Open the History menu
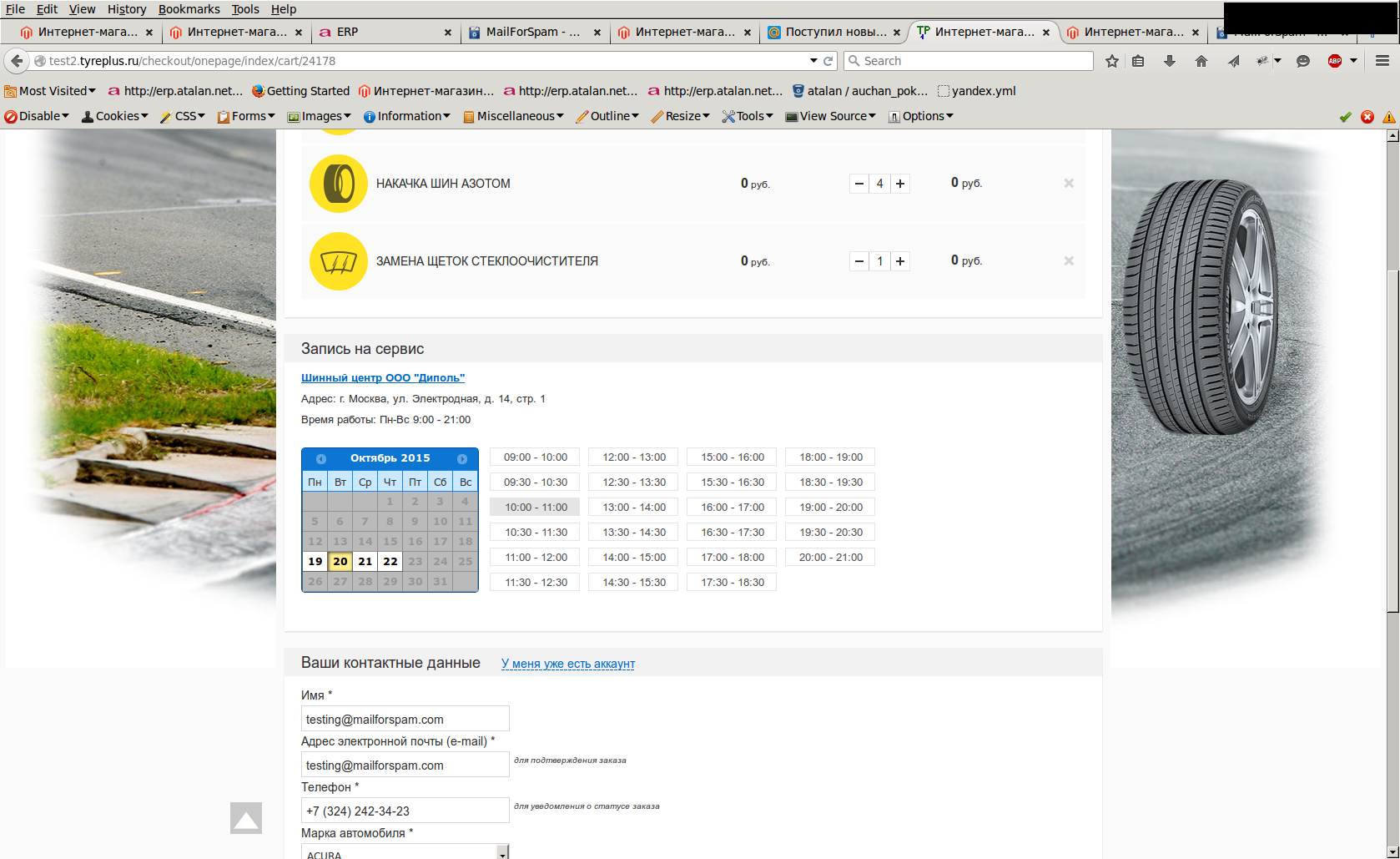 coord(127,9)
